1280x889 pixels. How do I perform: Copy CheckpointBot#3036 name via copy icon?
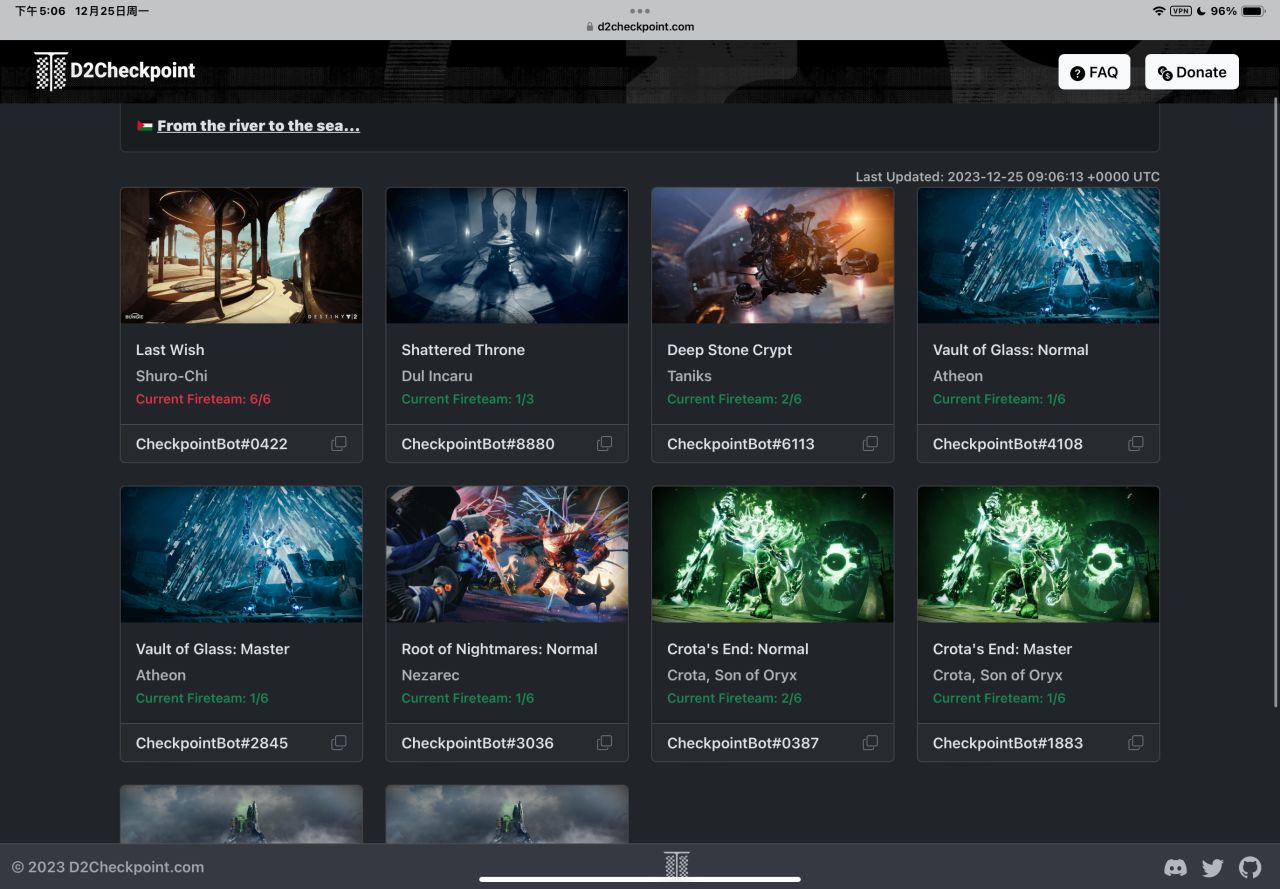(x=604, y=742)
